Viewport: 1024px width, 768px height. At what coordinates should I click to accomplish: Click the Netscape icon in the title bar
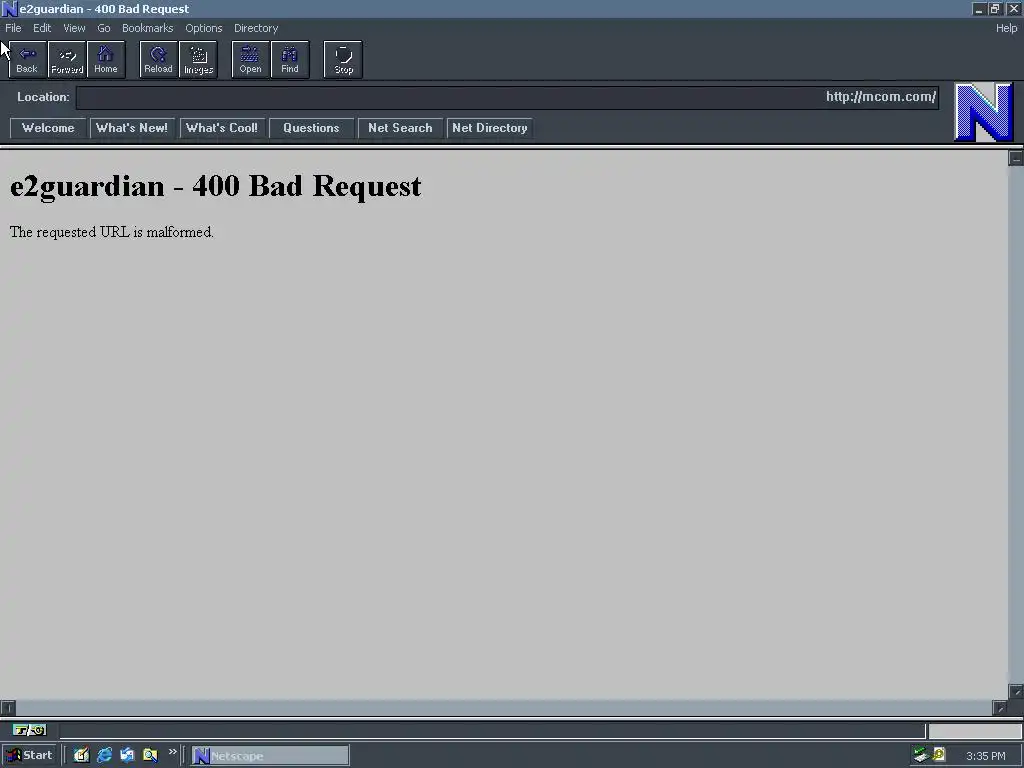(x=9, y=9)
